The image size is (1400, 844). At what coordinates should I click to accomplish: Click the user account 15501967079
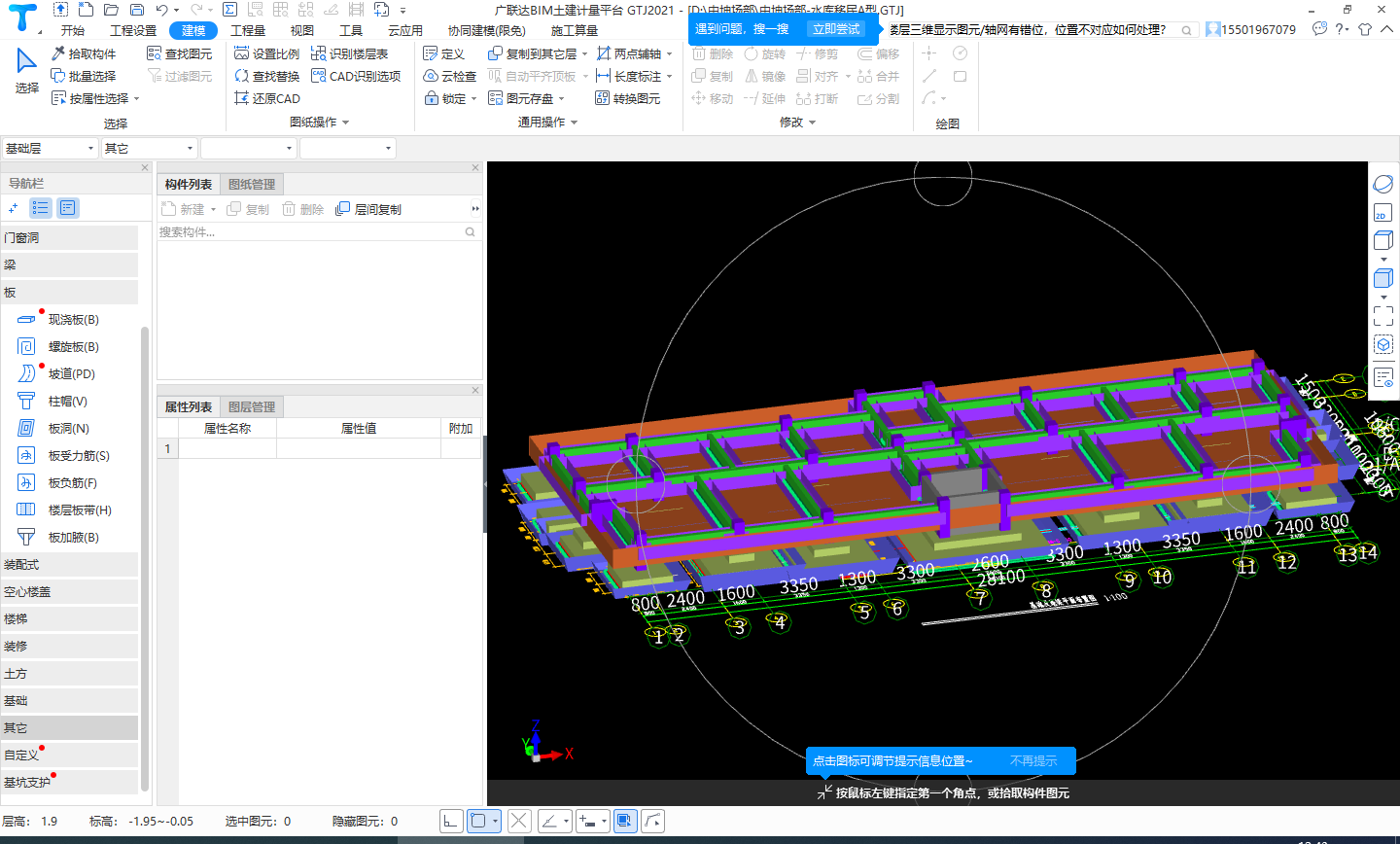pos(1251,29)
